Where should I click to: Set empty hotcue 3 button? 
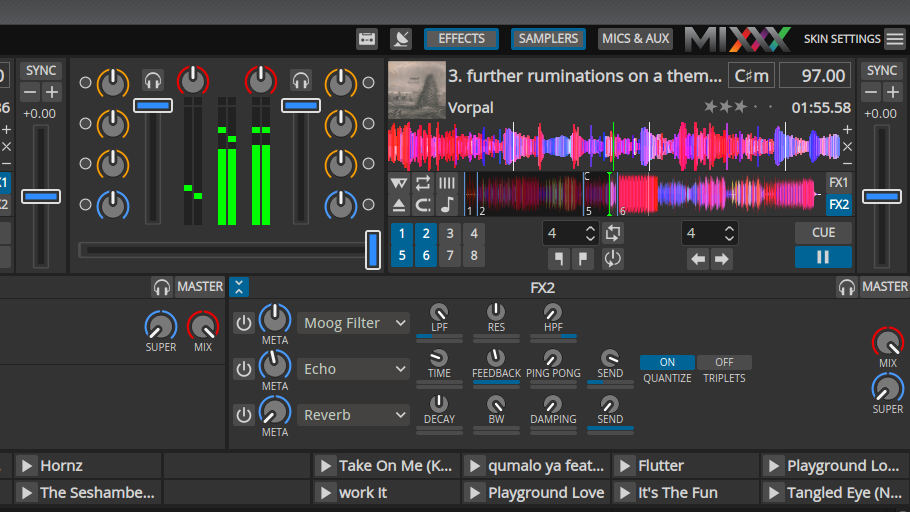(450, 233)
